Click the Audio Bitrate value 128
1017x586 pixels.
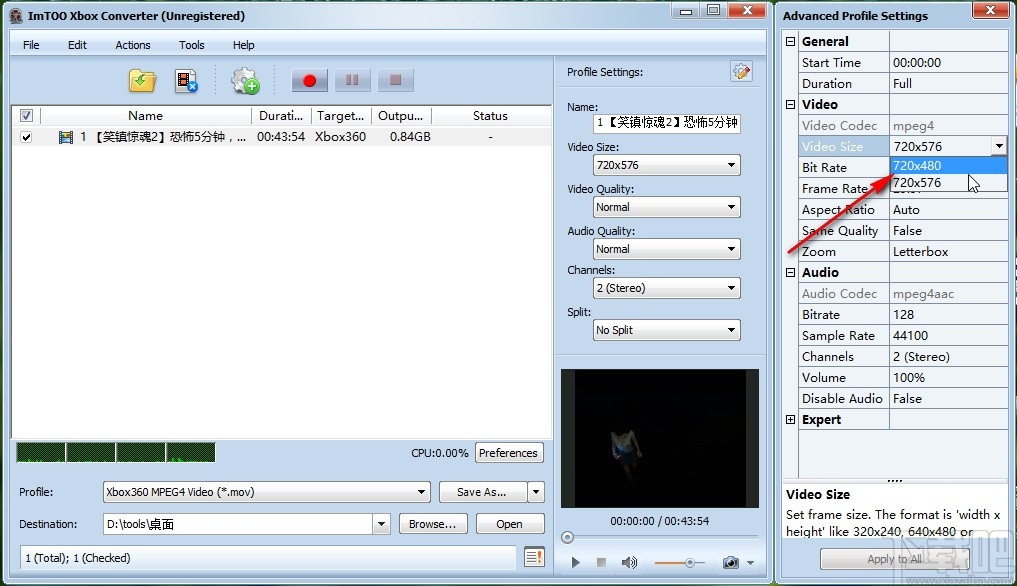point(948,315)
